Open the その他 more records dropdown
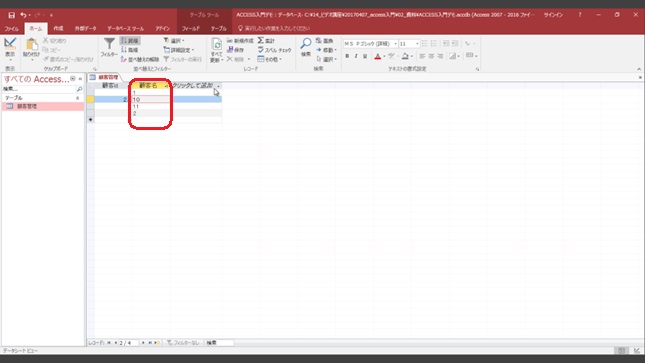Viewport: 645px width, 363px height. [x=269, y=59]
